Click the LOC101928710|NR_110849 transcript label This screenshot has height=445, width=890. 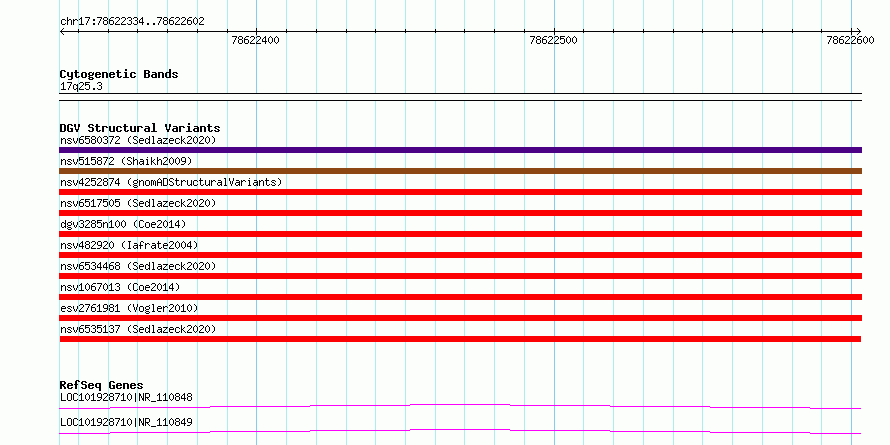tap(126, 422)
